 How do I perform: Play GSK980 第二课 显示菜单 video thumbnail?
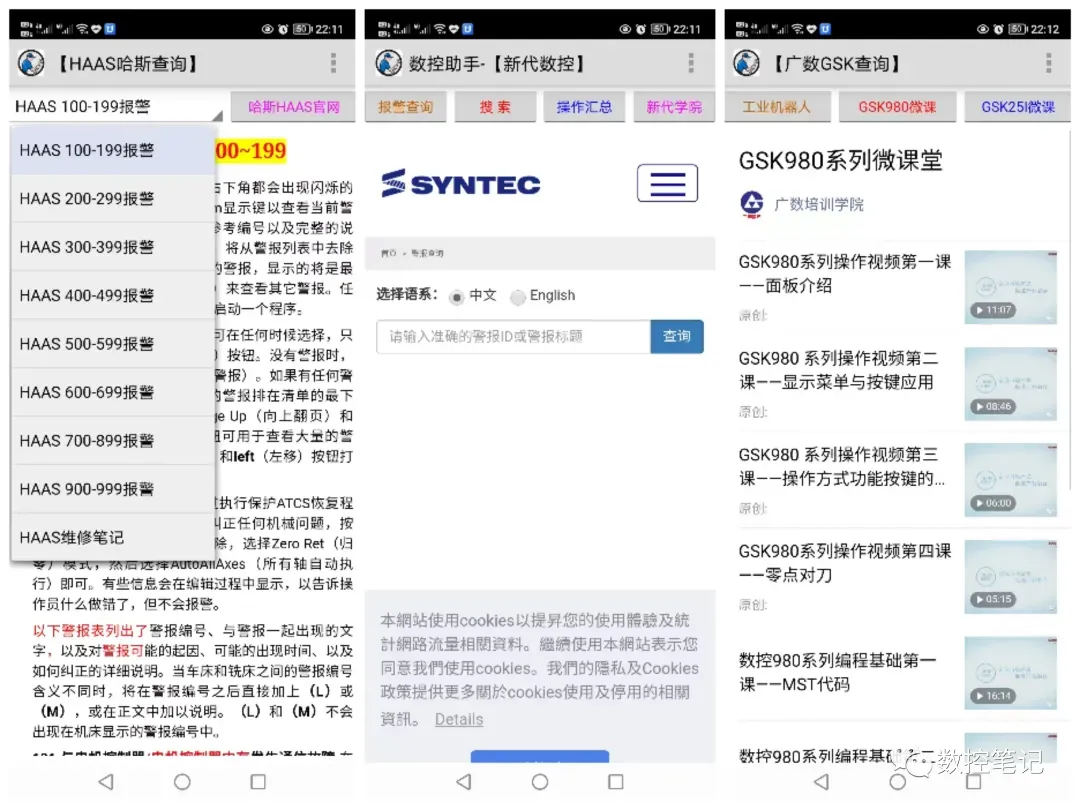tap(1010, 384)
